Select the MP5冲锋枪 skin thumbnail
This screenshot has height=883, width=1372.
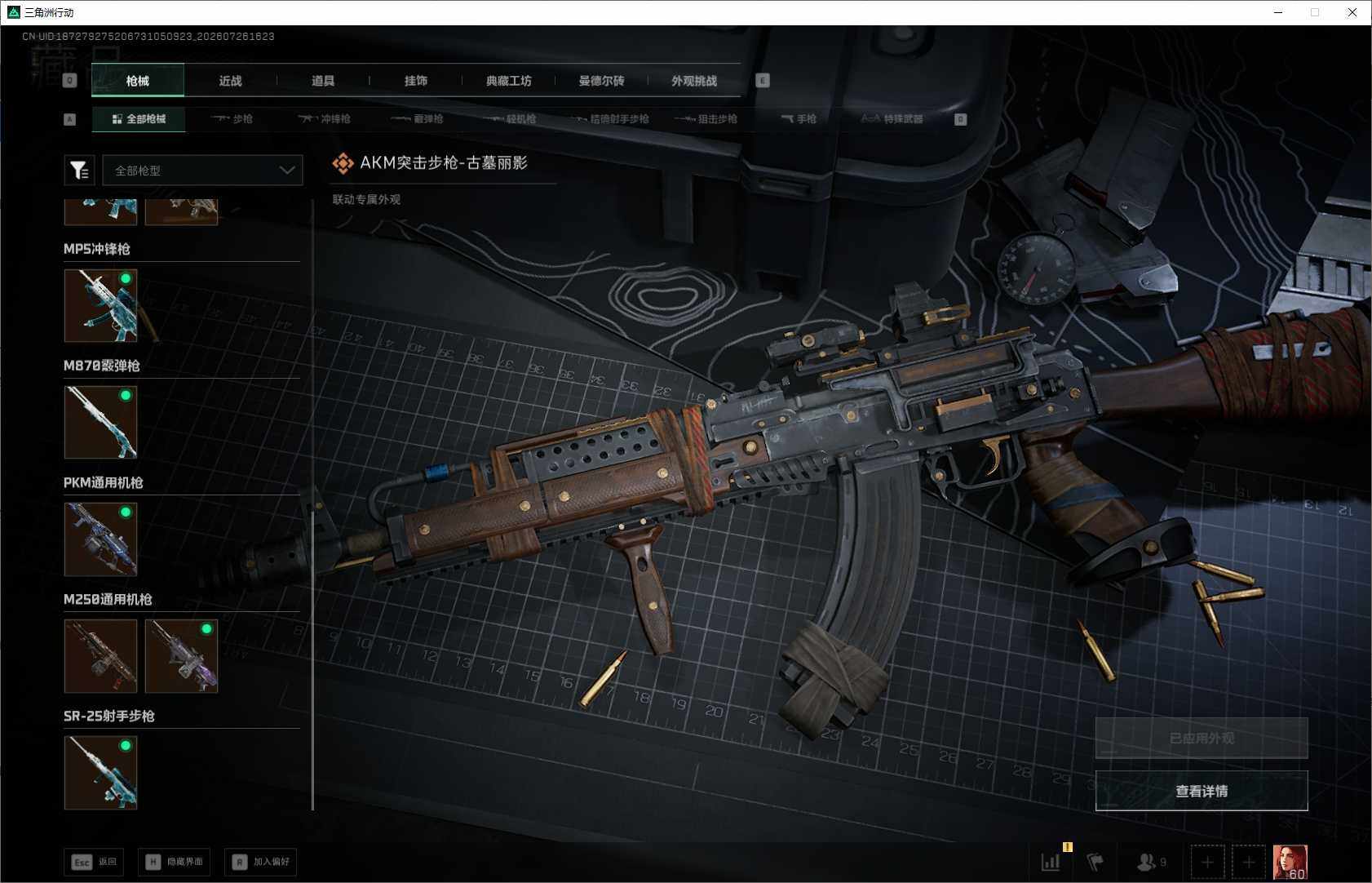pyautogui.click(x=100, y=305)
